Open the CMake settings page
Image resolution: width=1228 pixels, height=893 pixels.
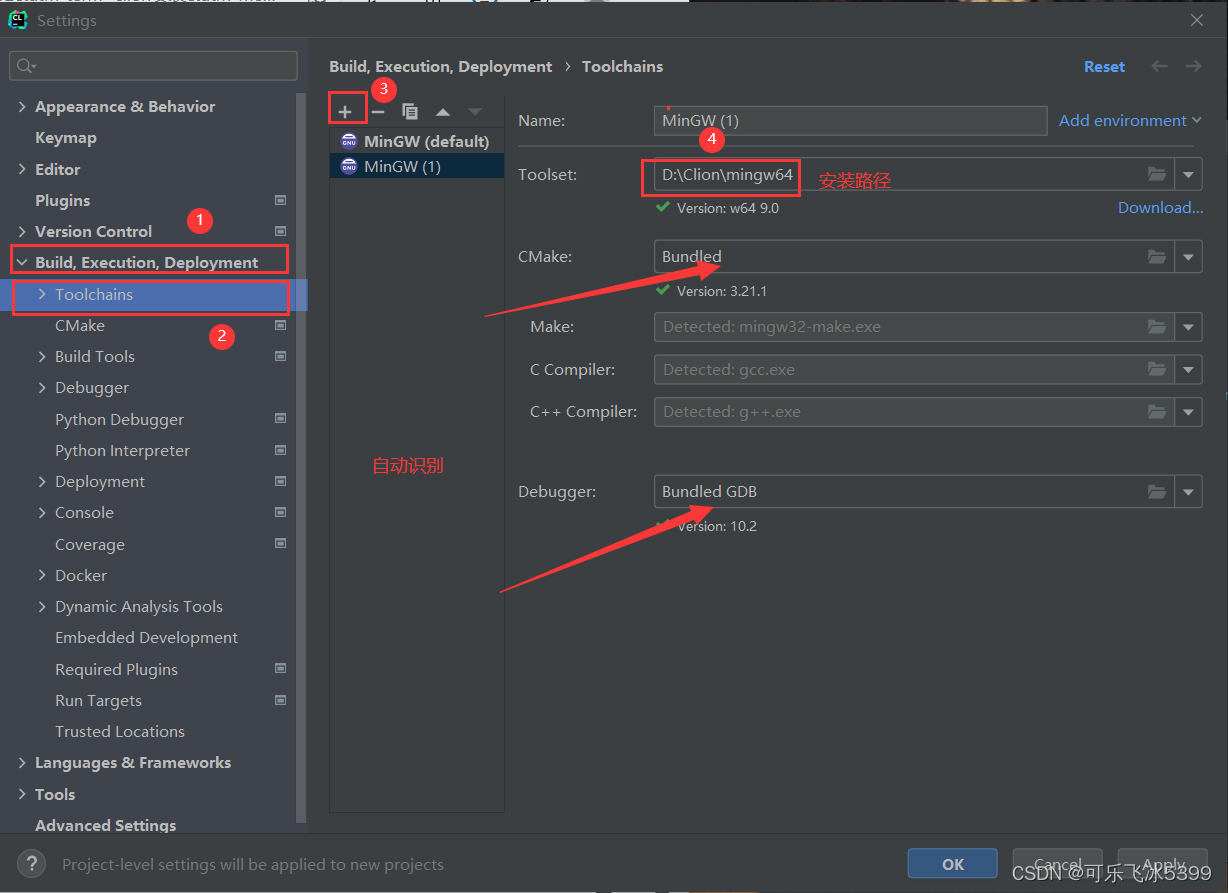pos(80,326)
